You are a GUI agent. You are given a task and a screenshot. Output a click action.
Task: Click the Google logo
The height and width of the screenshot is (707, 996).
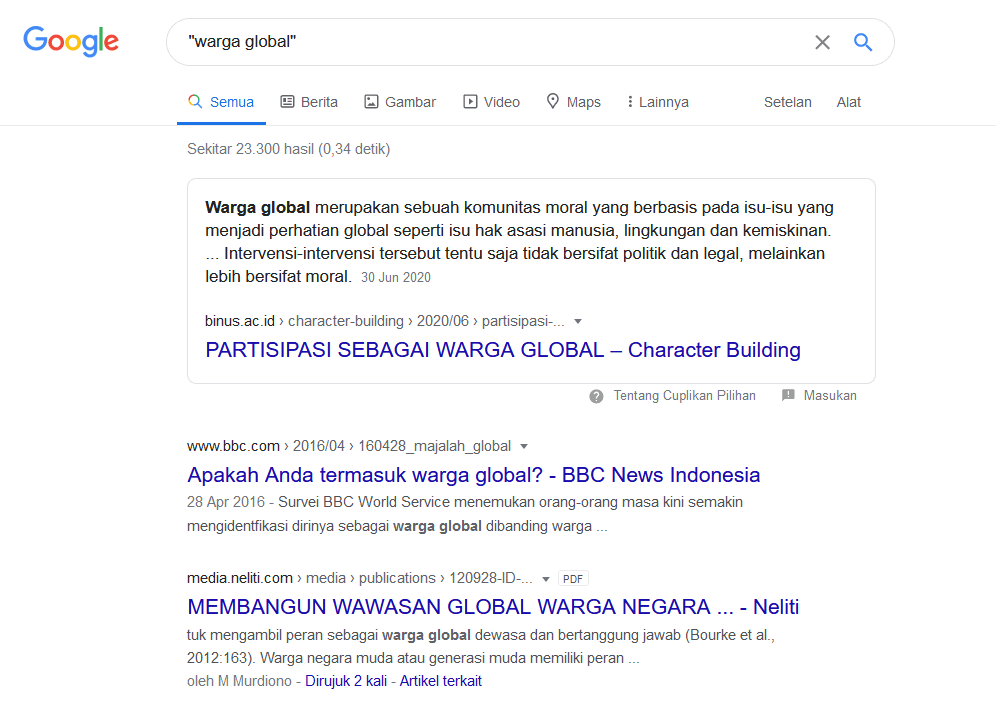point(71,41)
